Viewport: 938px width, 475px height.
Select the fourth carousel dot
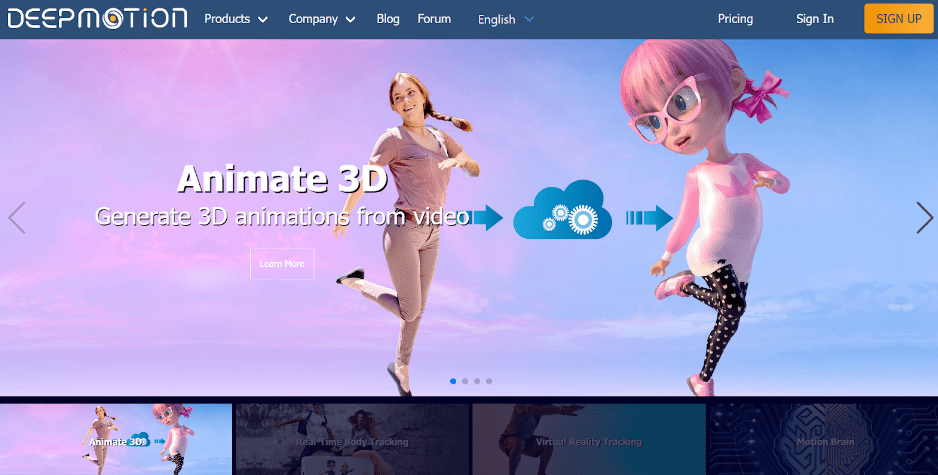489,381
